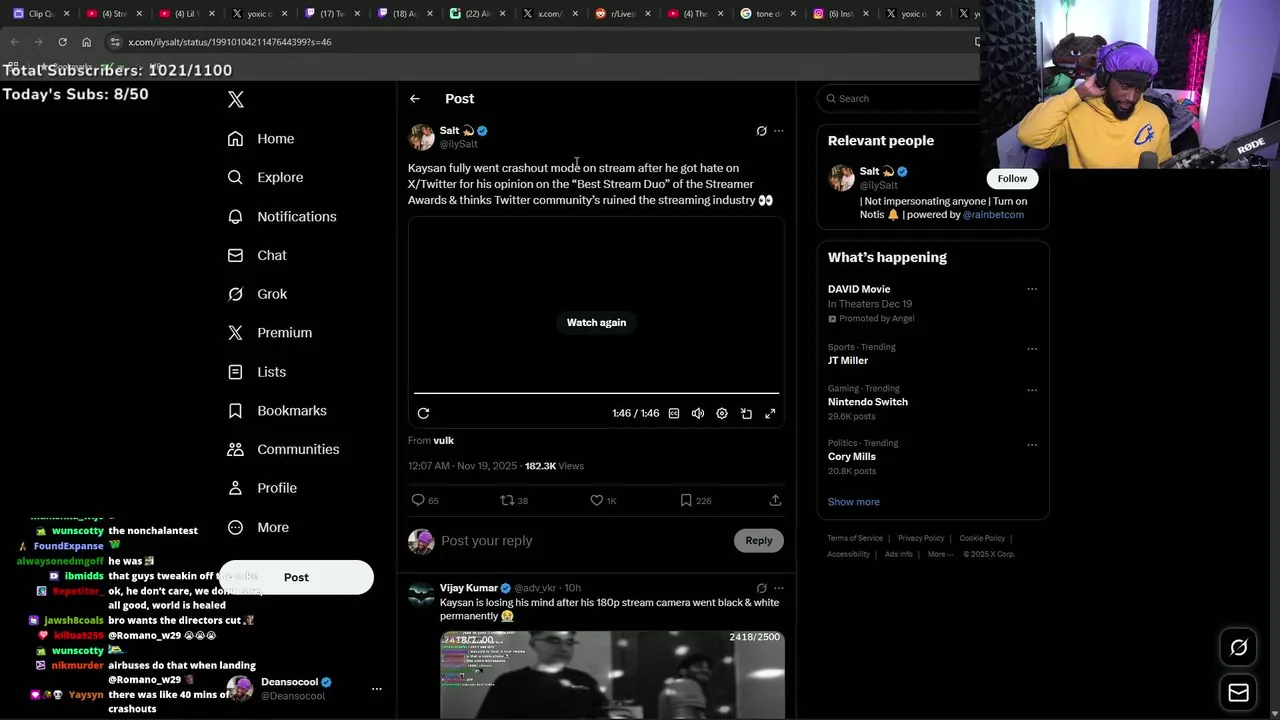Click Watch again on the video
1280x720 pixels.
[x=596, y=322]
